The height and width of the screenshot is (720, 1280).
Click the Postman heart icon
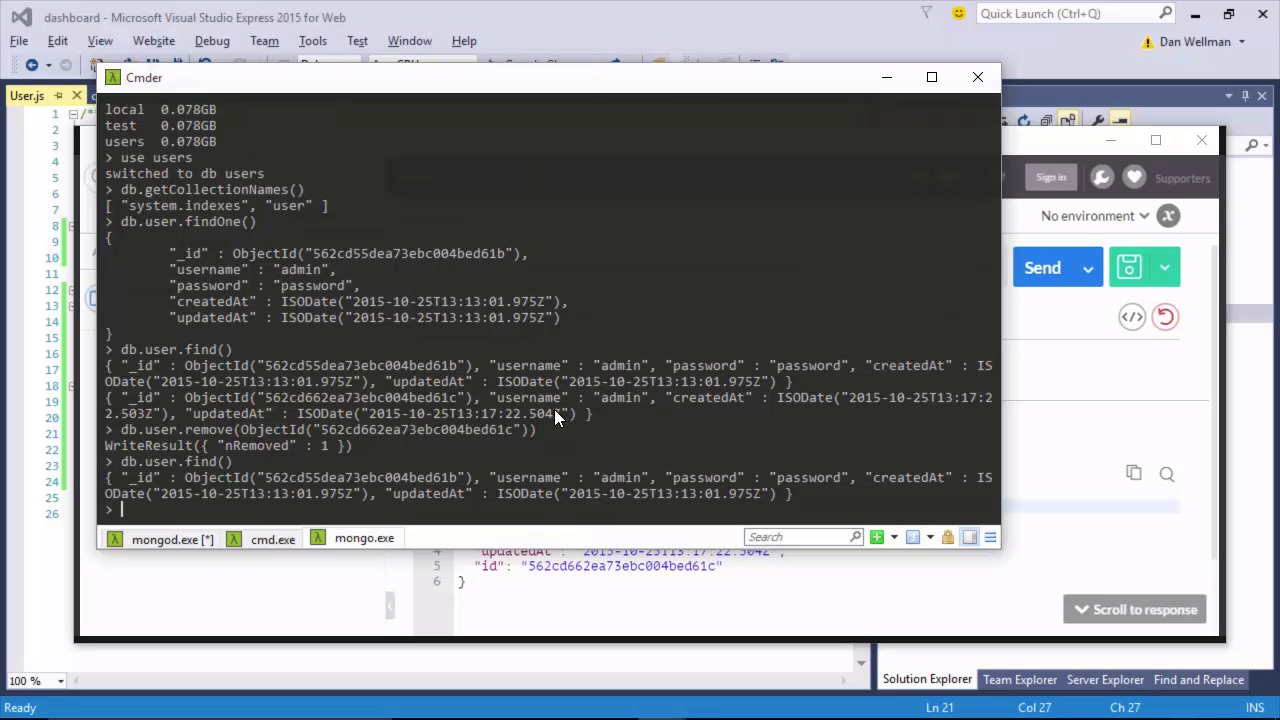[x=1134, y=178]
